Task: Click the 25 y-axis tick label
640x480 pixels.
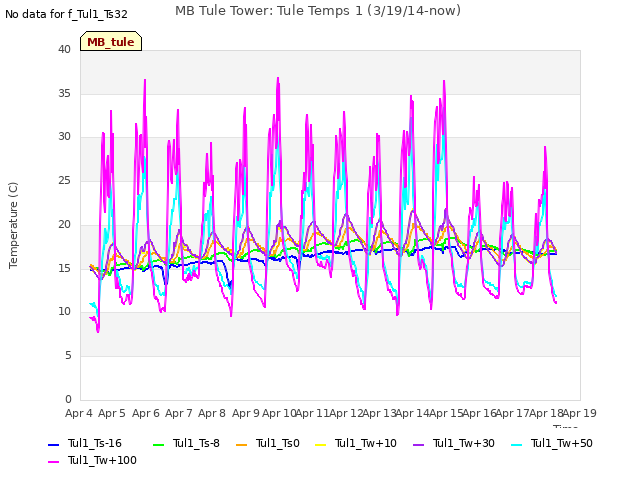Action: click(64, 180)
